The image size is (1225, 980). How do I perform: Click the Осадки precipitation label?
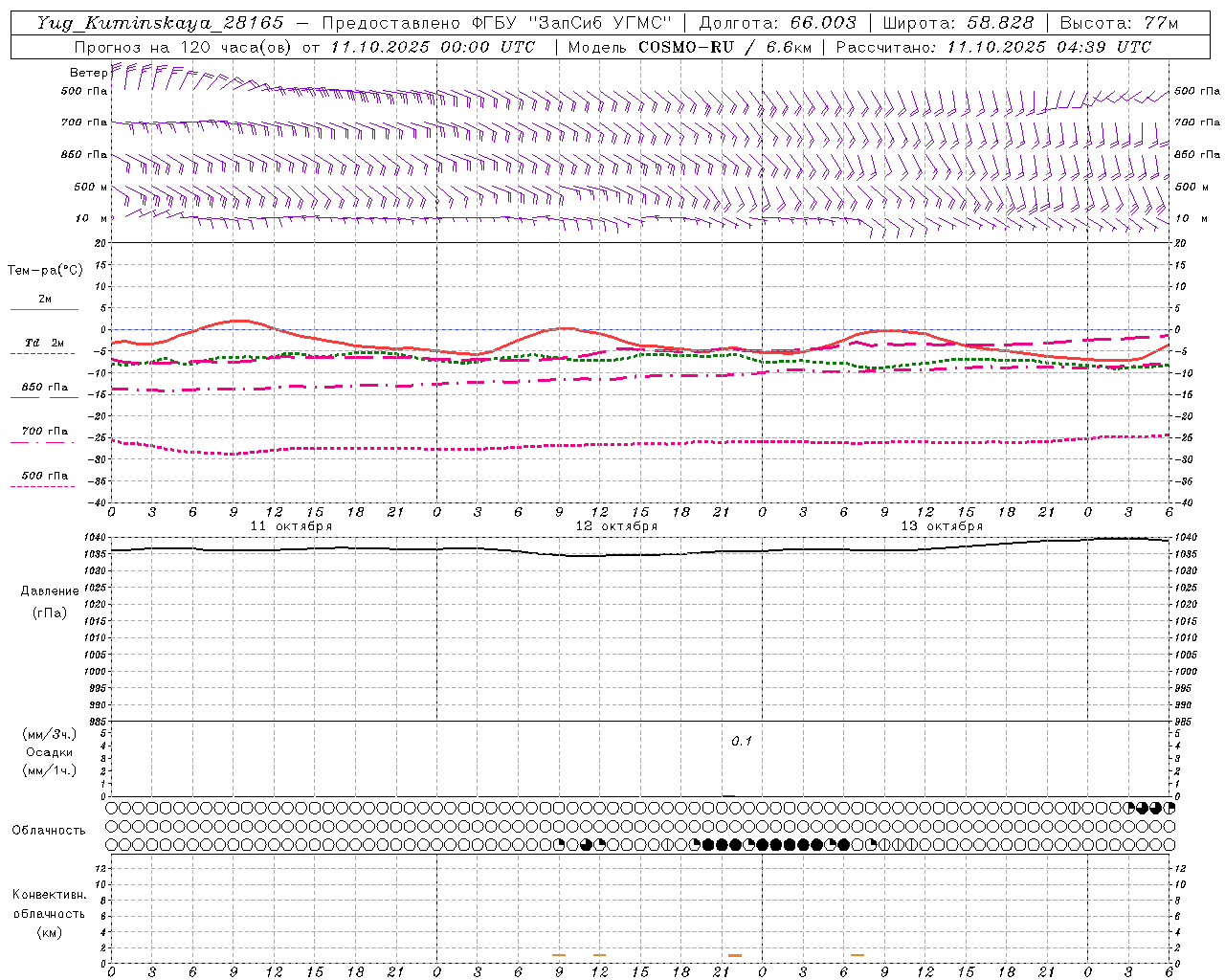click(x=50, y=752)
